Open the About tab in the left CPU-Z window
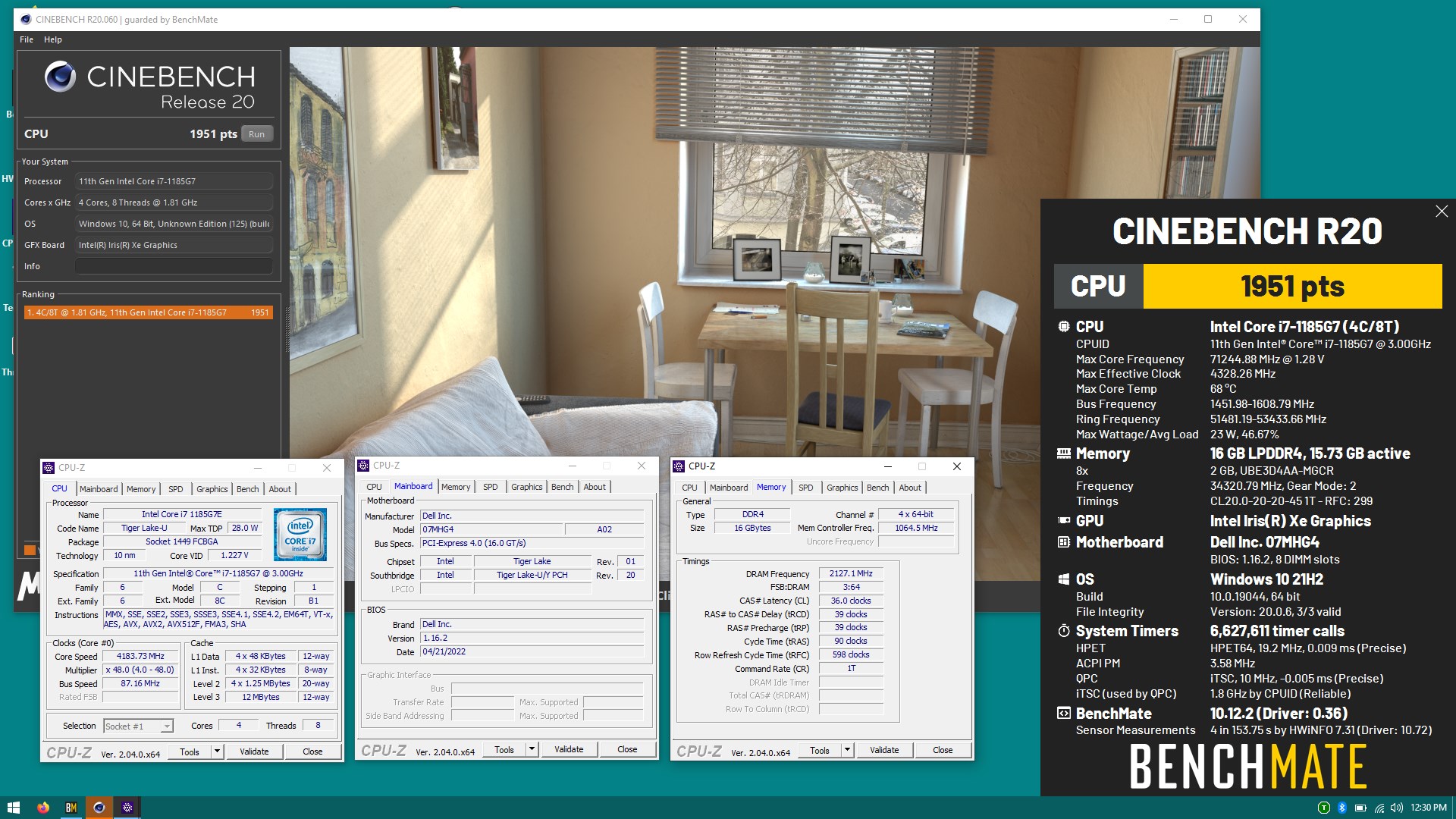 click(280, 489)
